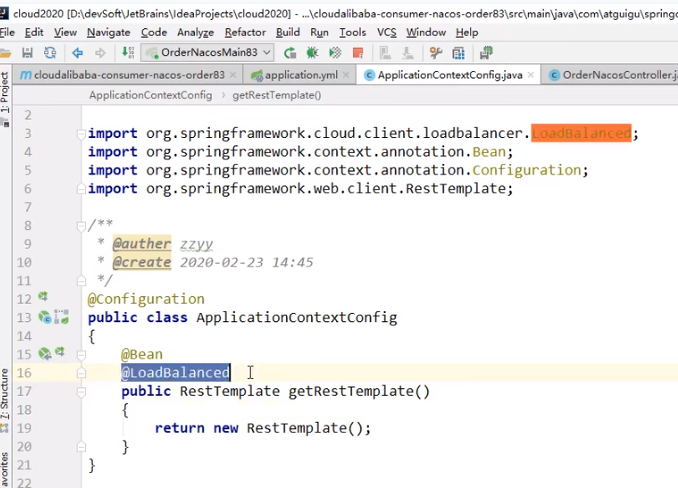Open the Tools menu
This screenshot has width=678, height=488.
pyautogui.click(x=352, y=32)
